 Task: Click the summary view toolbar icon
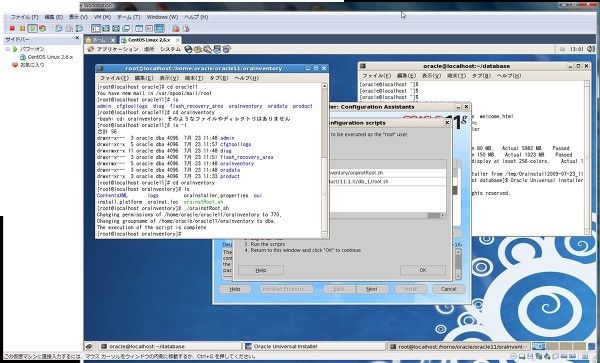coord(139,28)
